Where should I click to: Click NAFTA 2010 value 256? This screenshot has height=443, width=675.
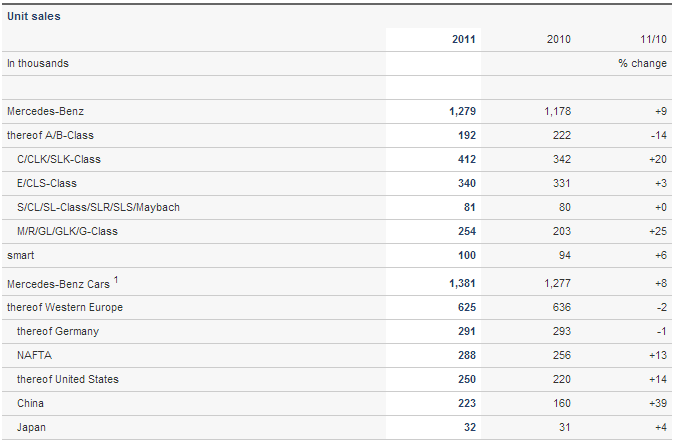point(562,355)
